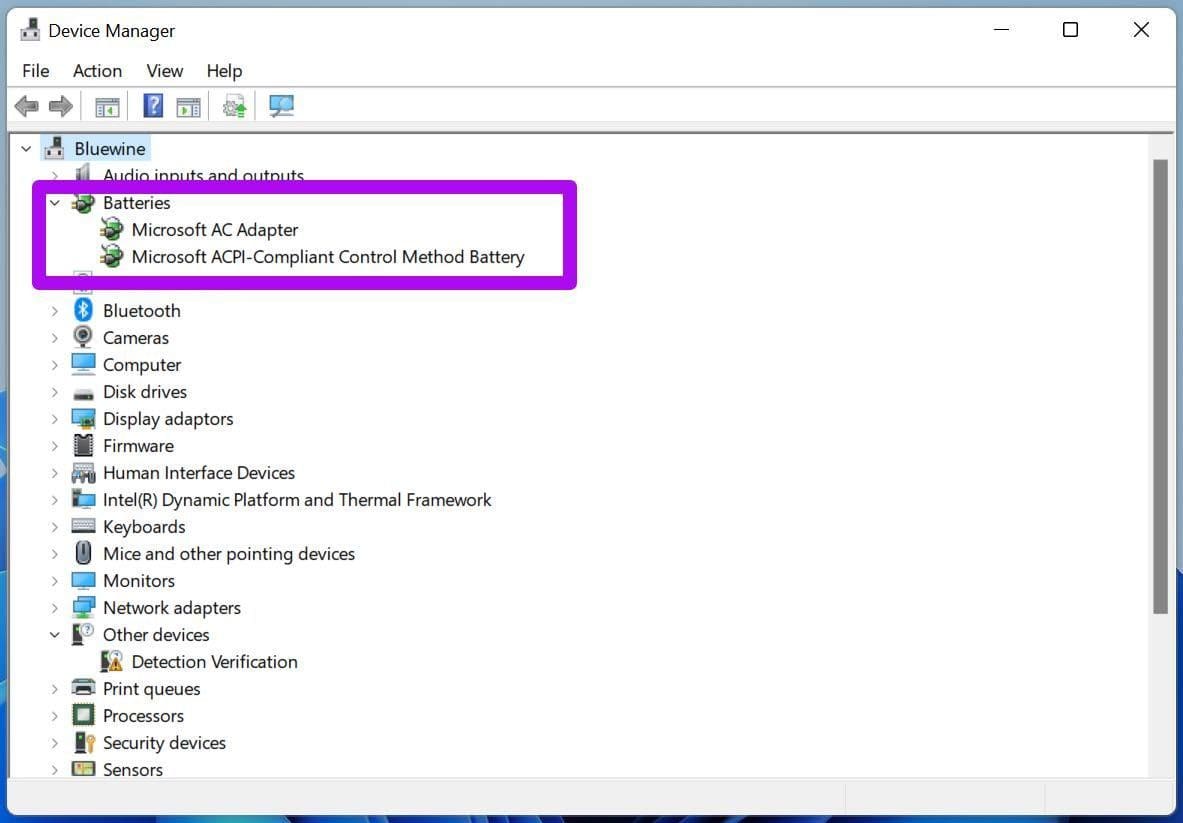Expand the Display adaptors chevron
1183x823 pixels.
[x=54, y=419]
